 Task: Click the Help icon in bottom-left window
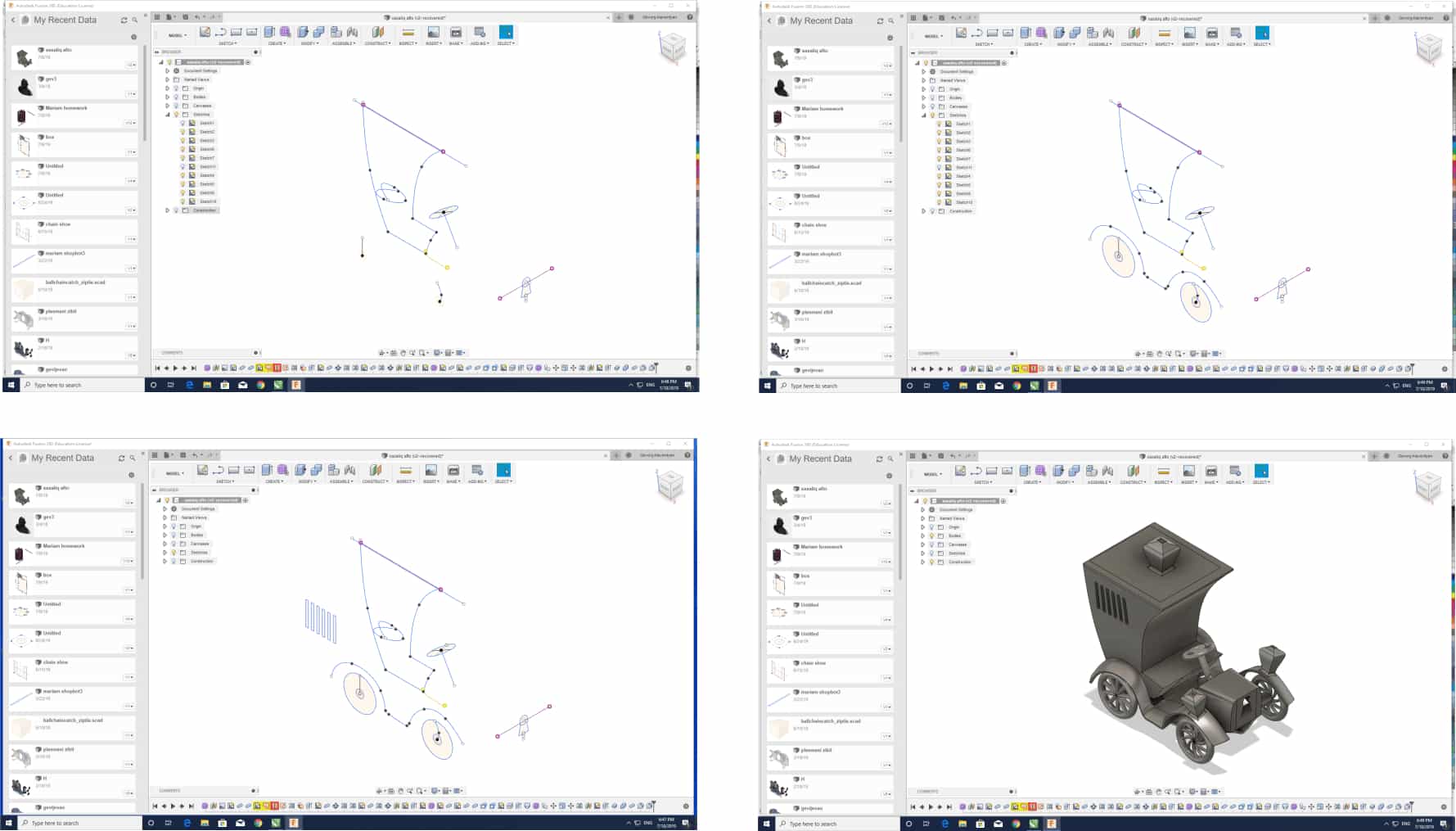pyautogui.click(x=687, y=455)
